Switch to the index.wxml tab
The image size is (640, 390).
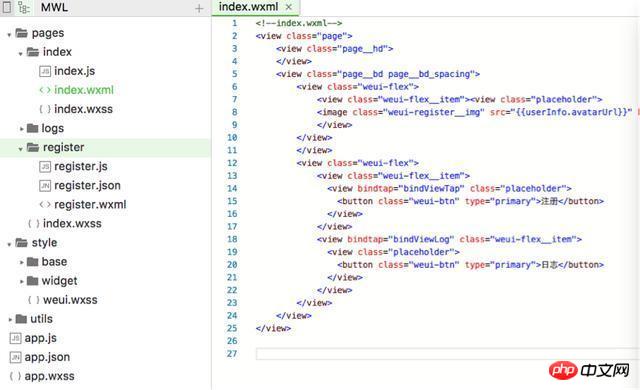[x=248, y=7]
